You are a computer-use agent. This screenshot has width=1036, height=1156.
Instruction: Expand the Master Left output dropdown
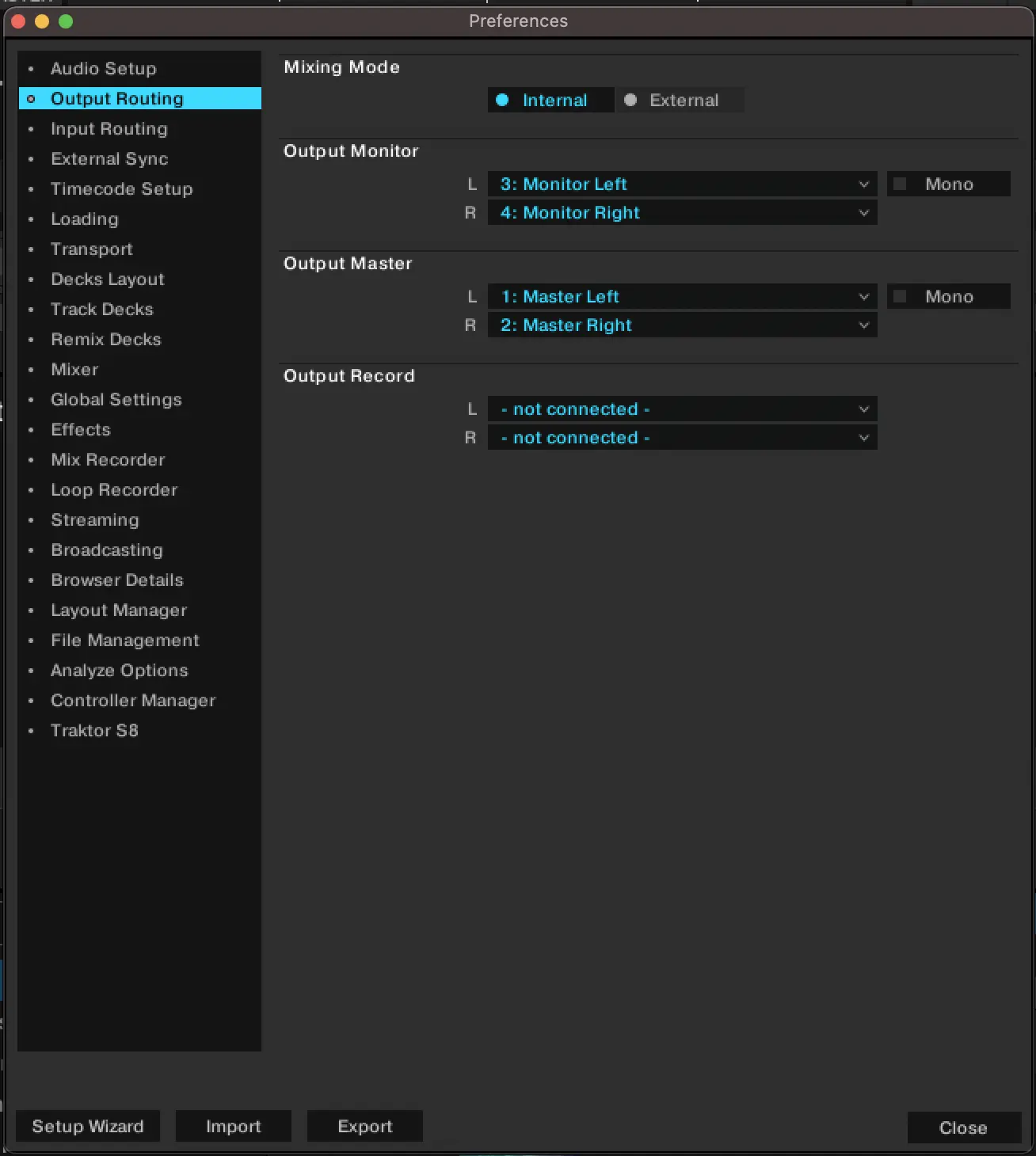682,297
